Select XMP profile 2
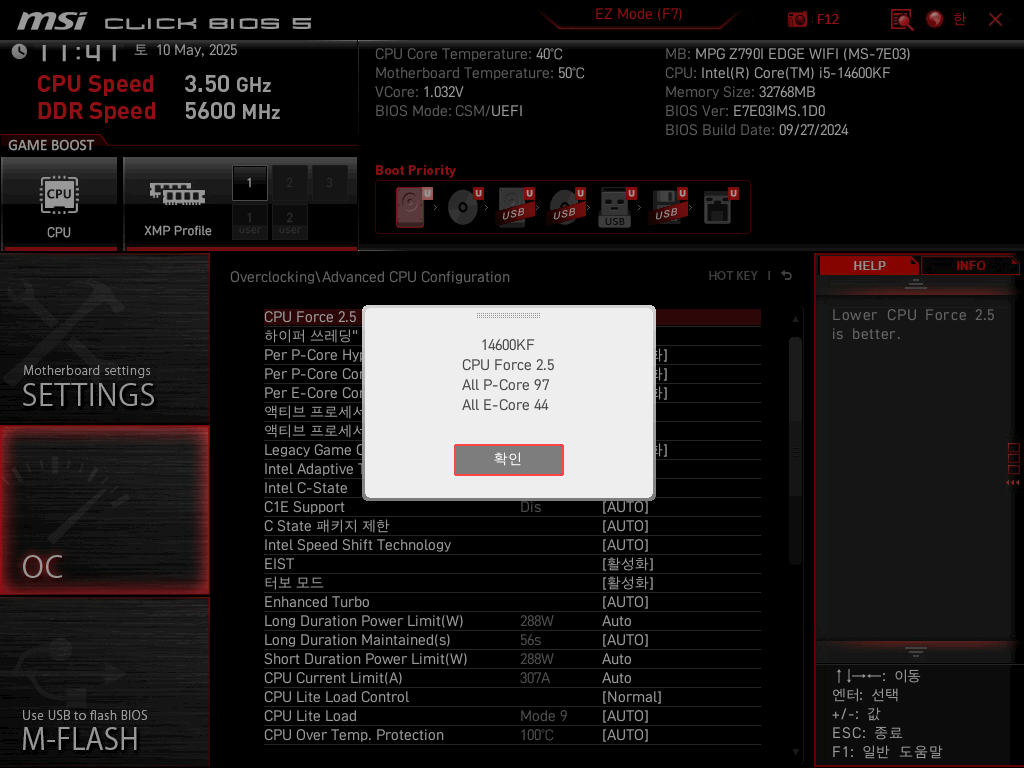Screen dimensions: 1024x768 point(289,183)
